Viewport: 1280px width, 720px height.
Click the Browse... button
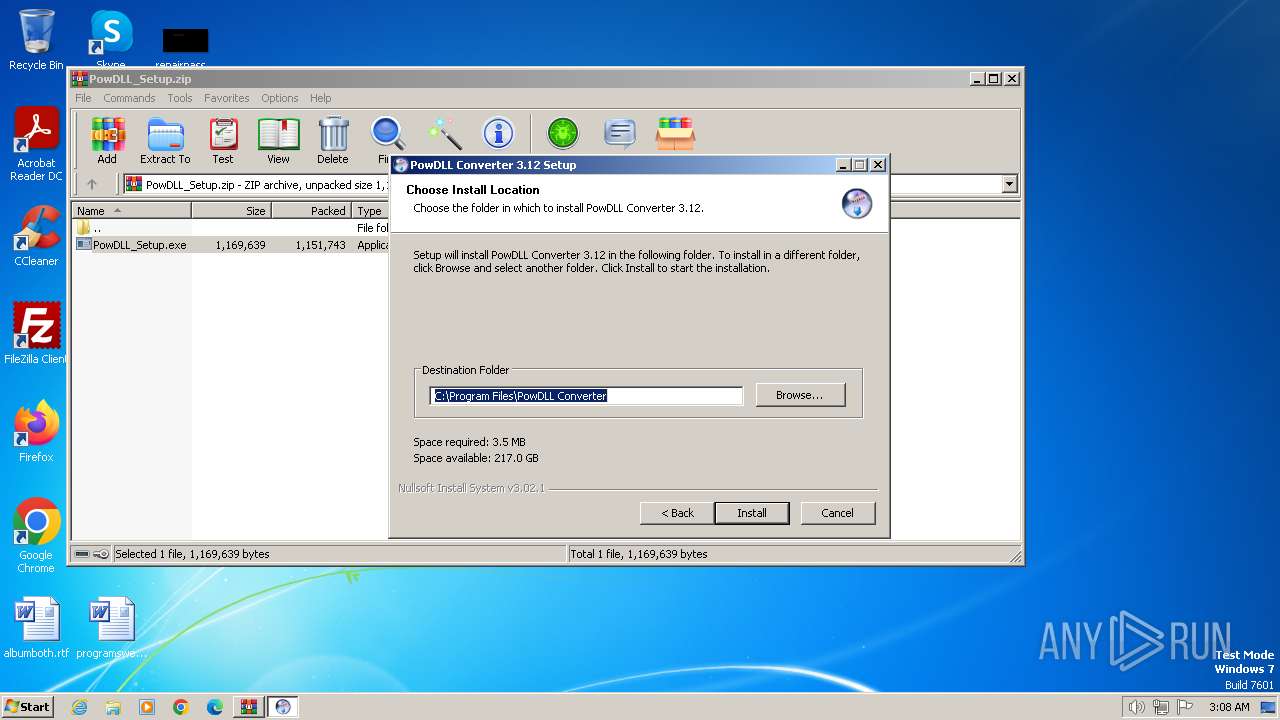[x=800, y=395]
